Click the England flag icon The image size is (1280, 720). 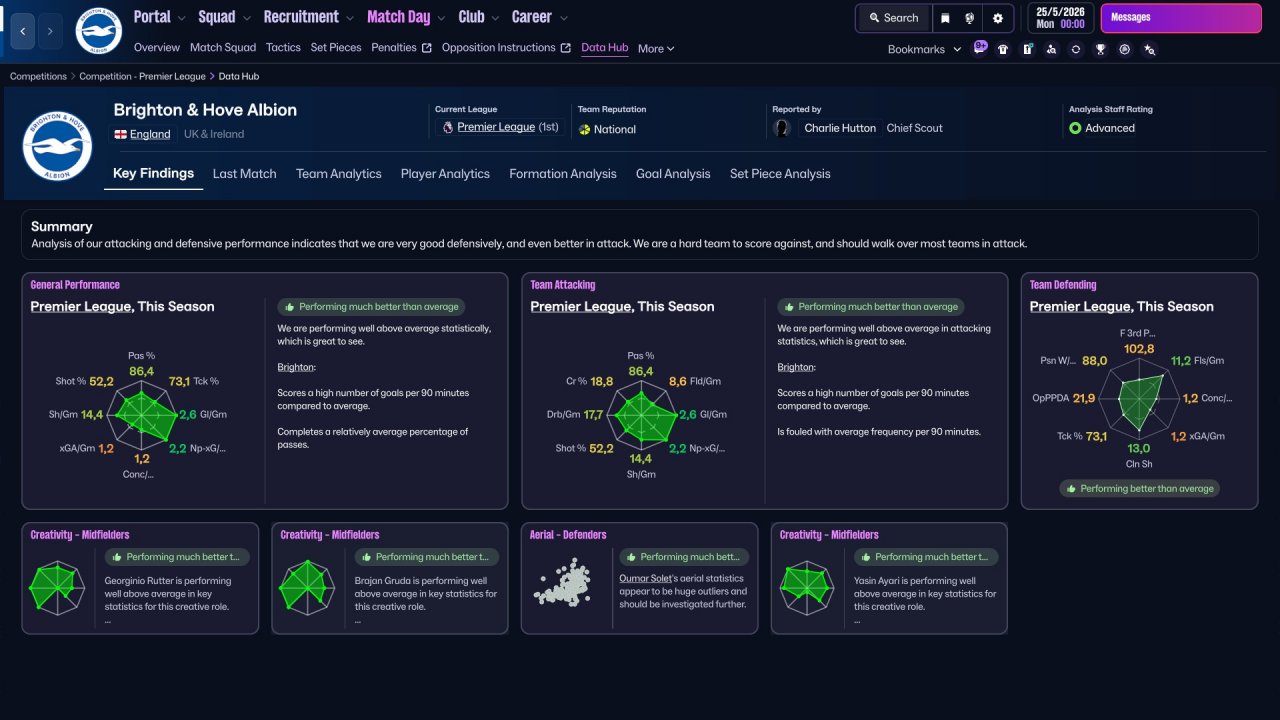pyautogui.click(x=120, y=134)
